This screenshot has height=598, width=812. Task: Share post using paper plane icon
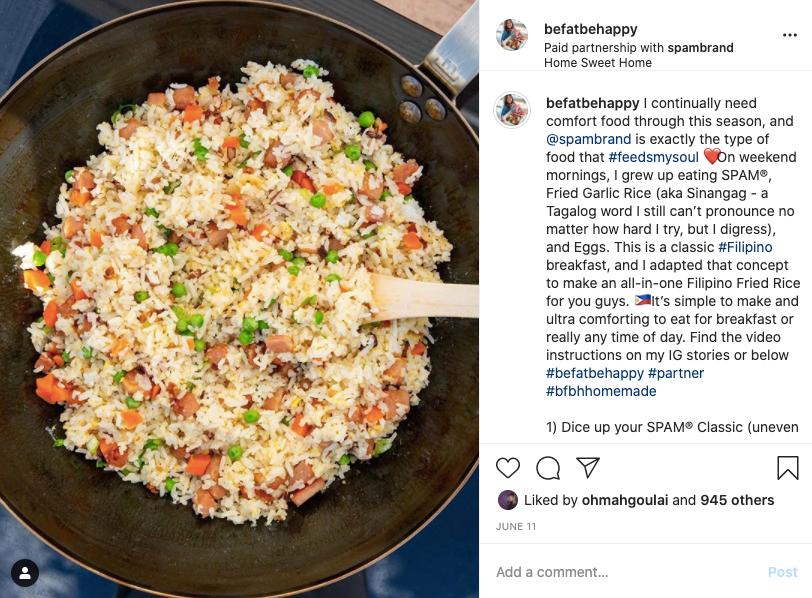point(588,468)
